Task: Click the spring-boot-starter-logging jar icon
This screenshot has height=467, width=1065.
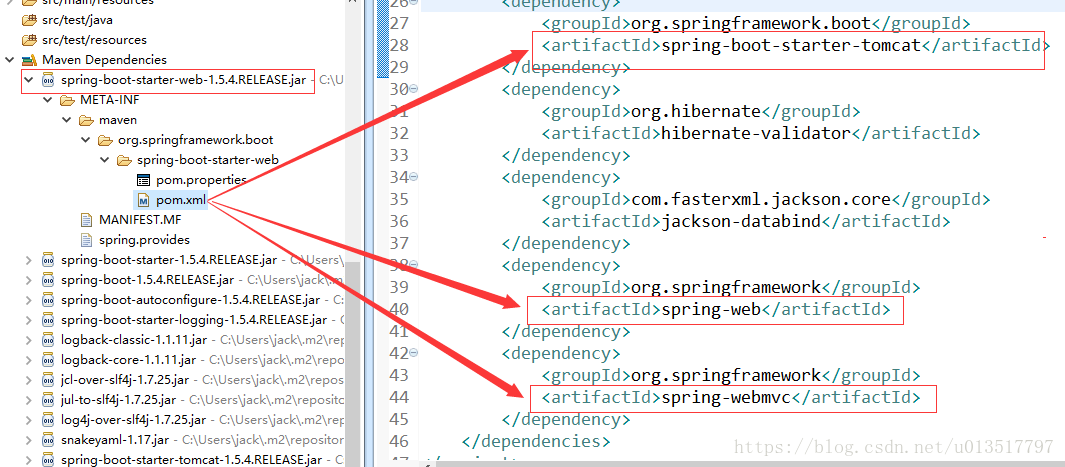Action: 48,320
